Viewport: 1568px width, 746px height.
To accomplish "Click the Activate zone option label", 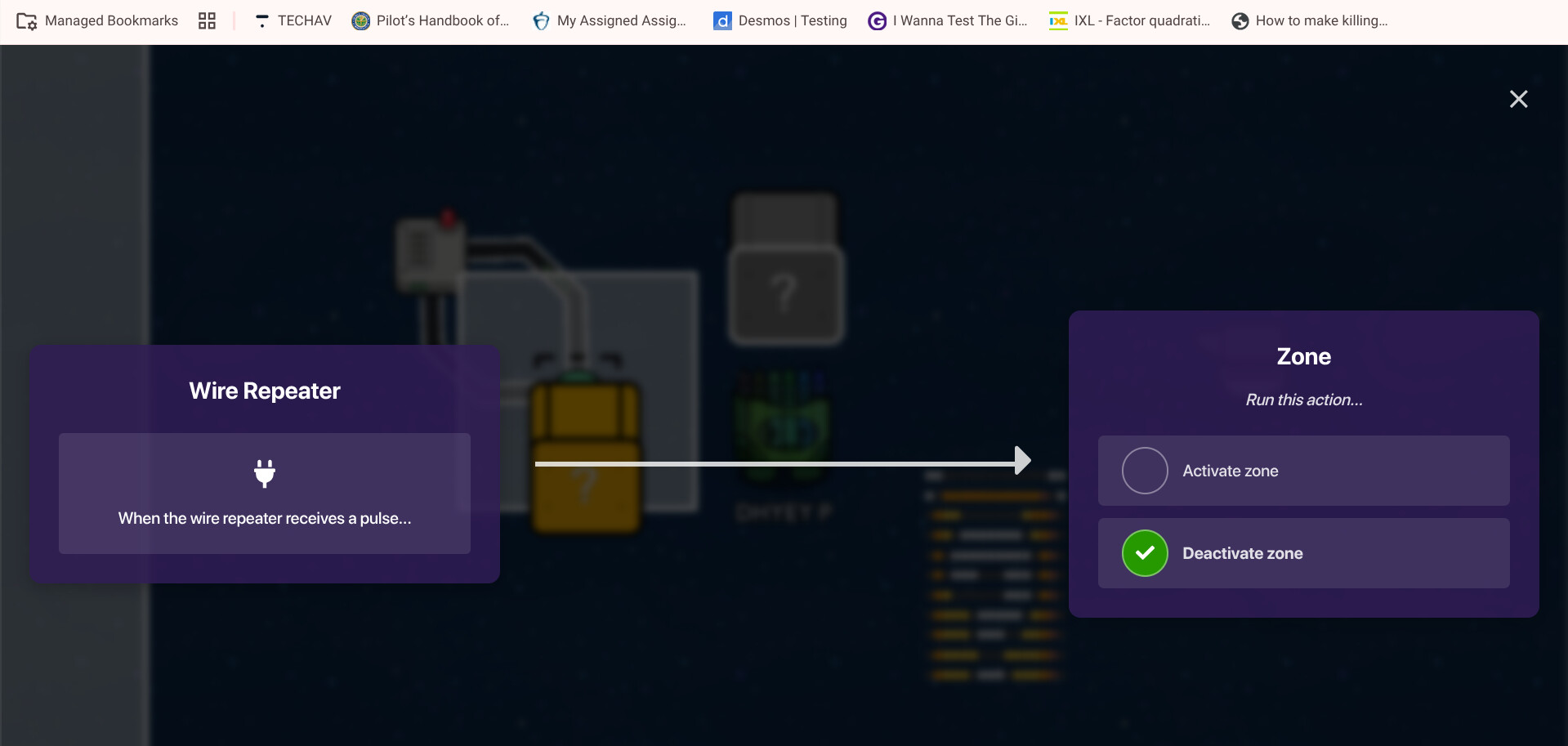I will (x=1230, y=471).
